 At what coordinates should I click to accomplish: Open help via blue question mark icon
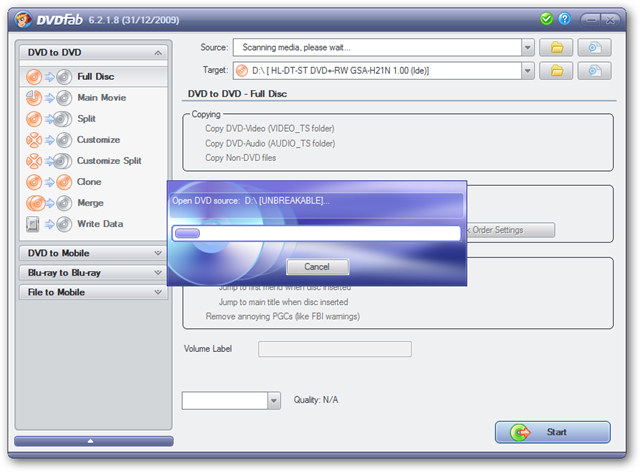click(x=564, y=19)
